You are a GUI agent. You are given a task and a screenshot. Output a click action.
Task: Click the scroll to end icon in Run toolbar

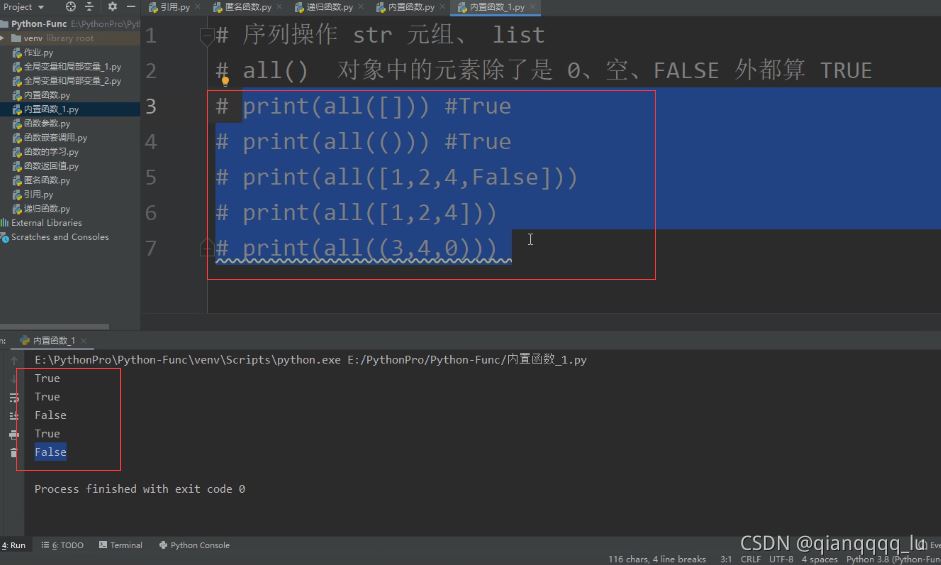[14, 415]
